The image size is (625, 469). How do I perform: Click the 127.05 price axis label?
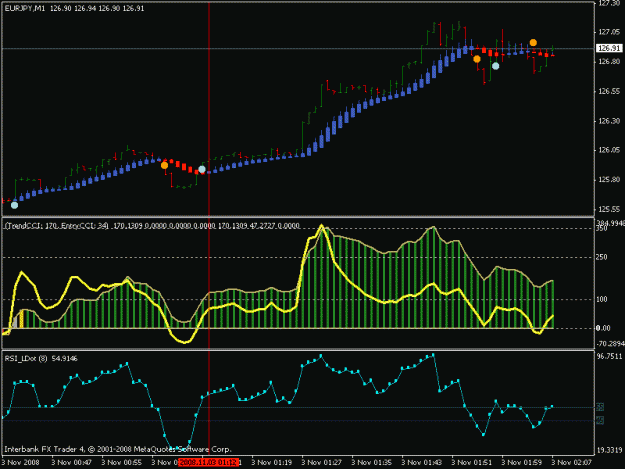click(609, 32)
